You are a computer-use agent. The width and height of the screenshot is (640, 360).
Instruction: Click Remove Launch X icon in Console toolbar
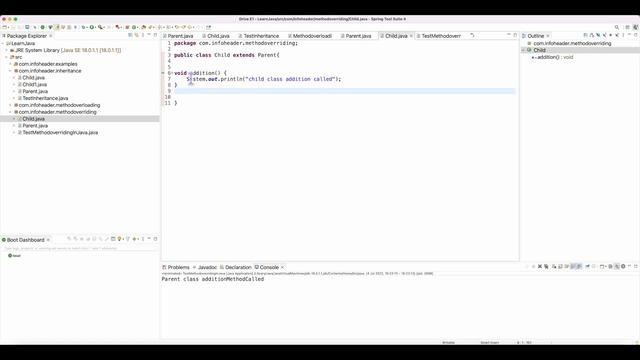point(540,267)
